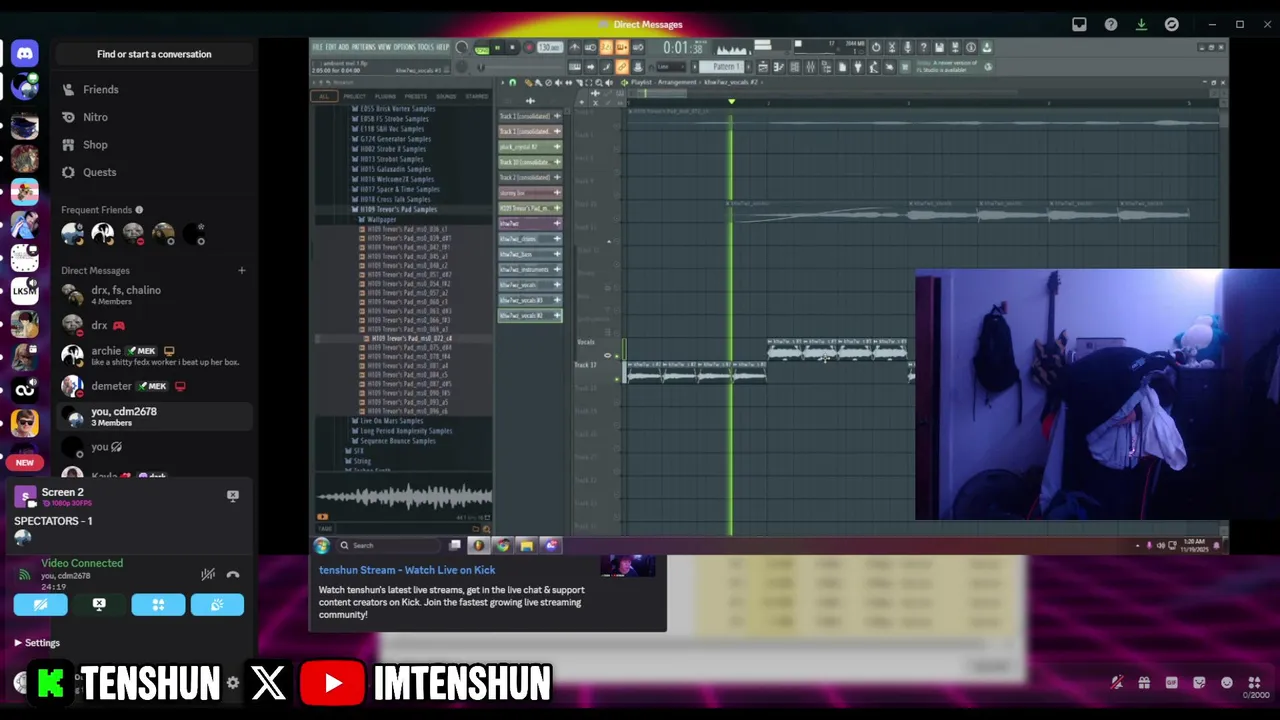This screenshot has width=1280, height=720.
Task: Click green download update icon in title bar
Action: (1141, 25)
